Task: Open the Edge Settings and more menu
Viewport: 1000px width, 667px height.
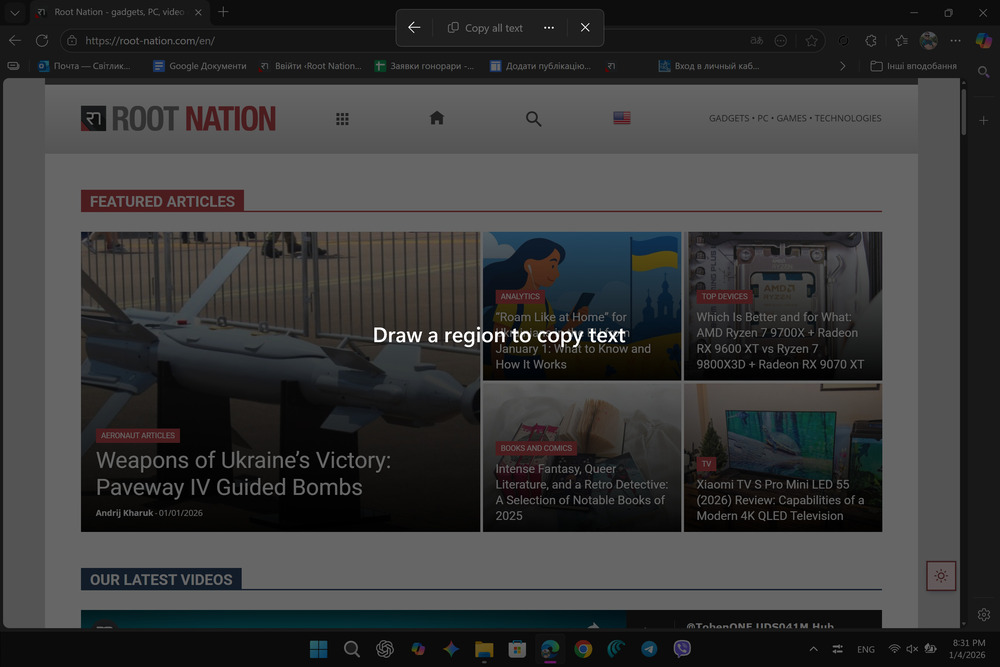Action: pyautogui.click(x=955, y=40)
